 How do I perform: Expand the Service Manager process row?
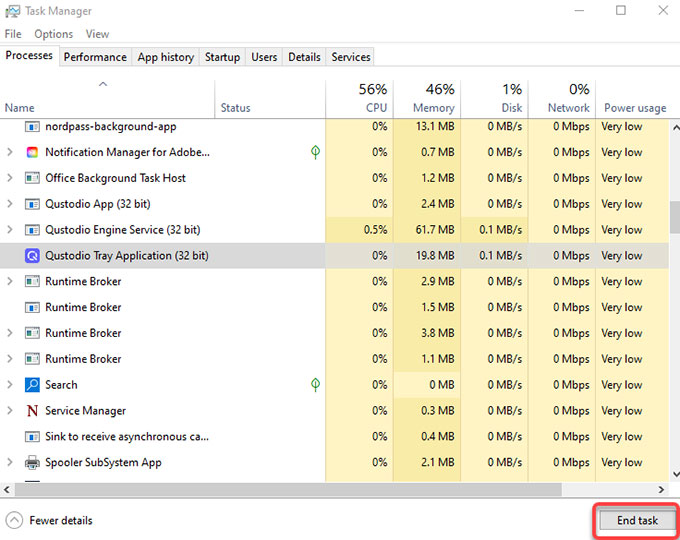tap(10, 411)
